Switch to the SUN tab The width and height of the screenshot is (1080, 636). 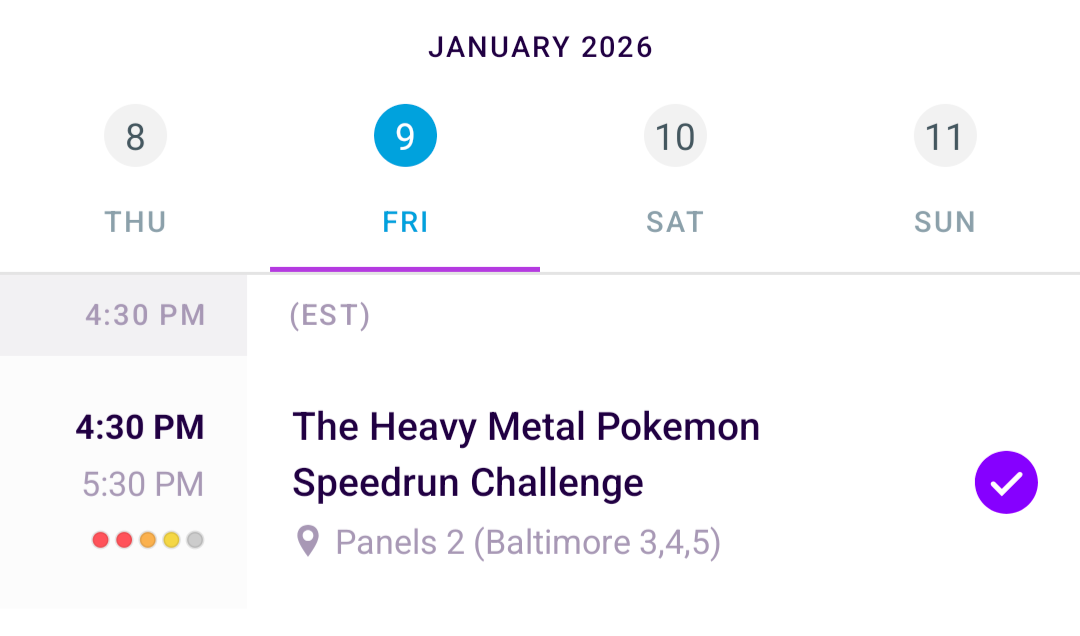click(x=945, y=222)
